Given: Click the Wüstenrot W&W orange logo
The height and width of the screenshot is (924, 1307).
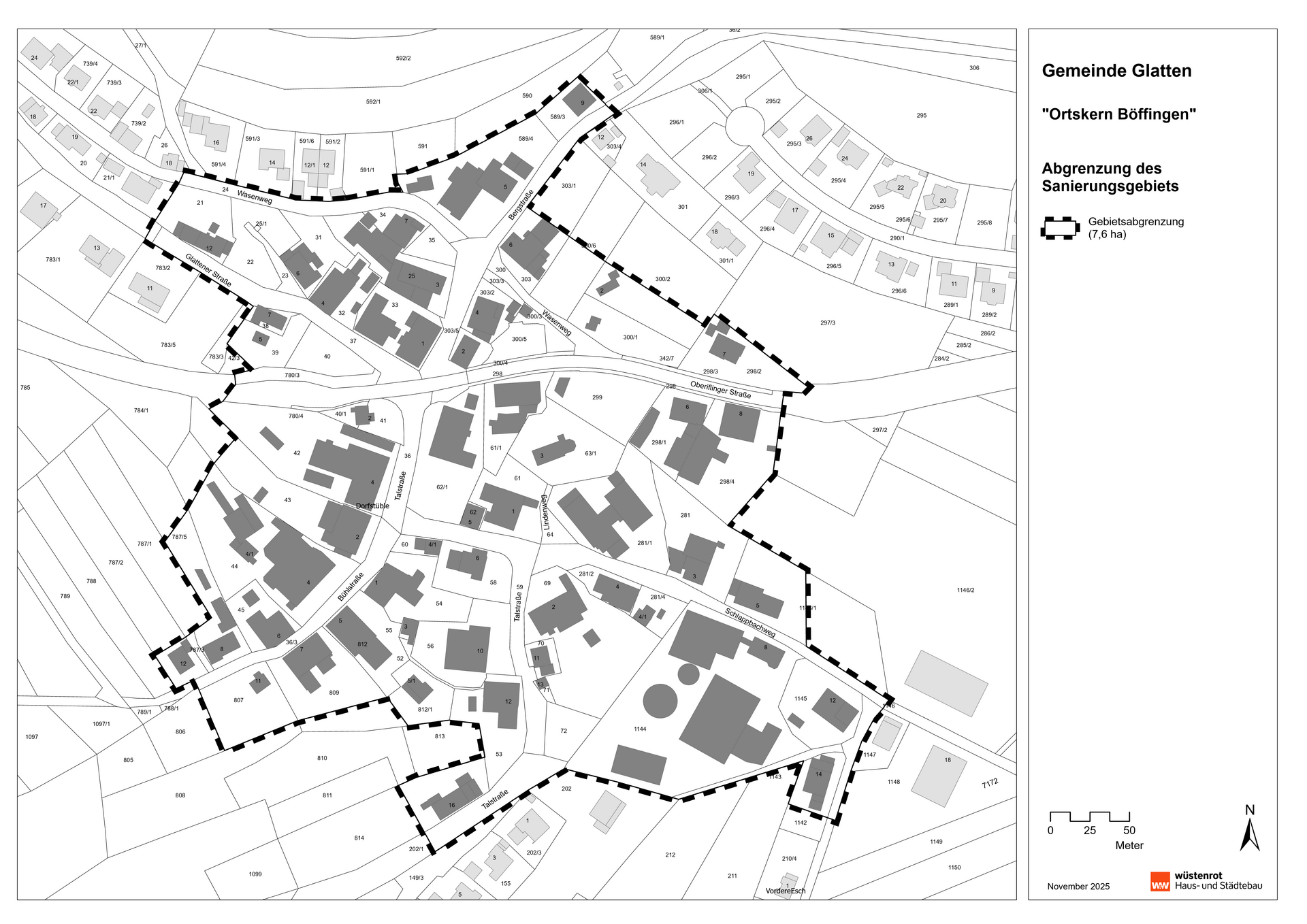Looking at the screenshot, I should pos(1160,881).
